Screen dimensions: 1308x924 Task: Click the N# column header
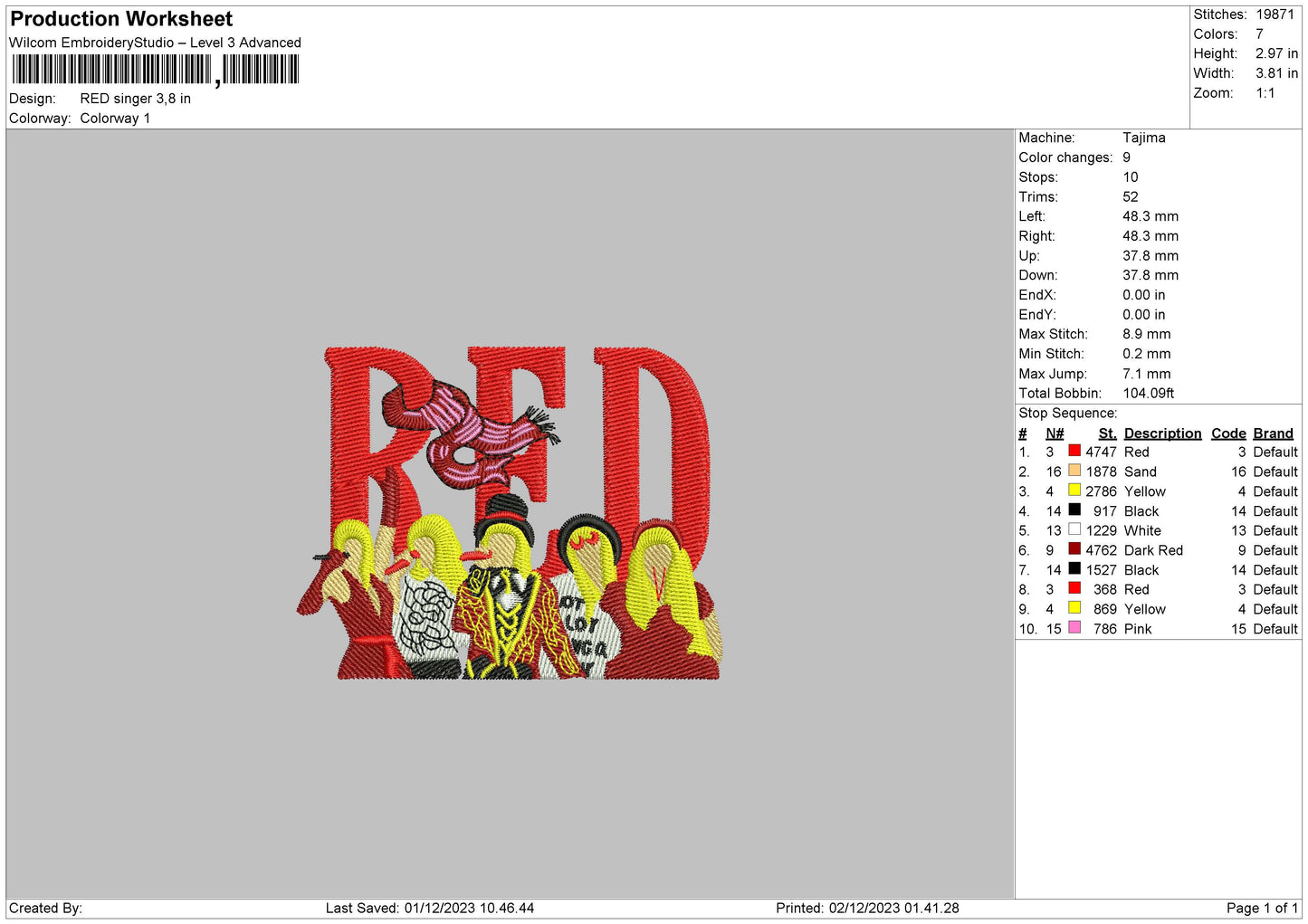pos(1055,433)
